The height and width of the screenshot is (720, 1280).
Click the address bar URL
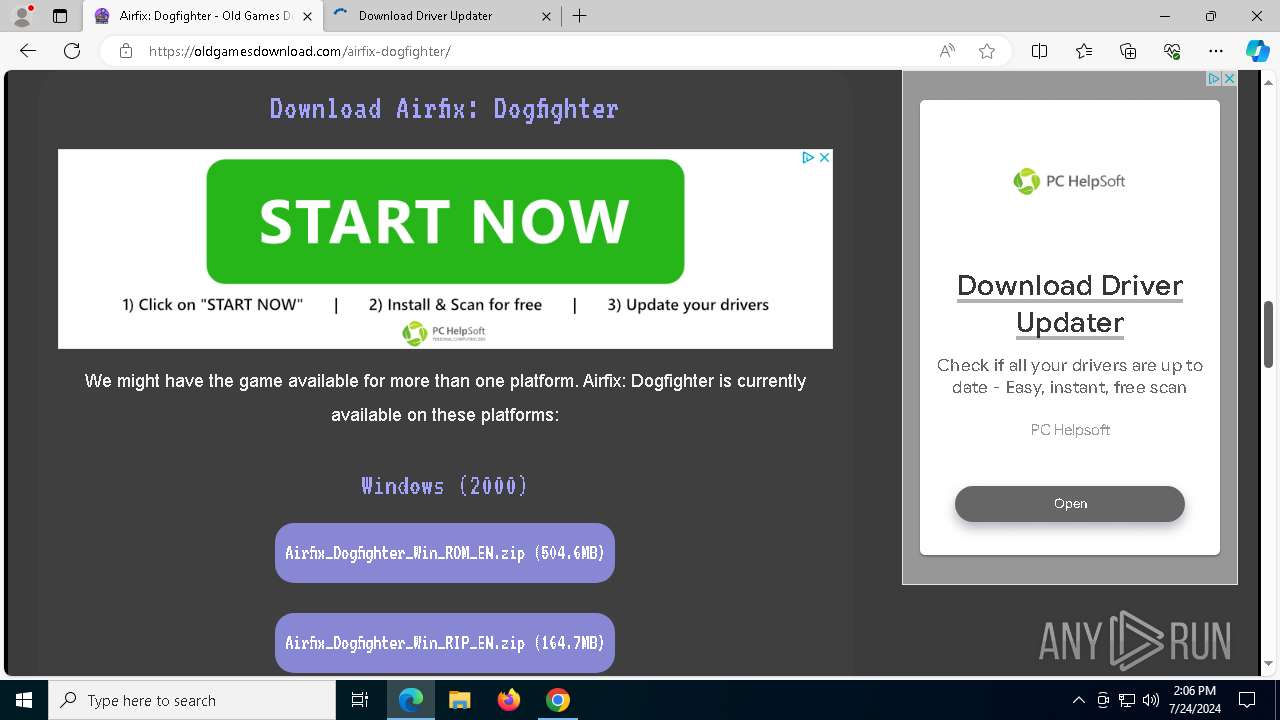point(300,51)
